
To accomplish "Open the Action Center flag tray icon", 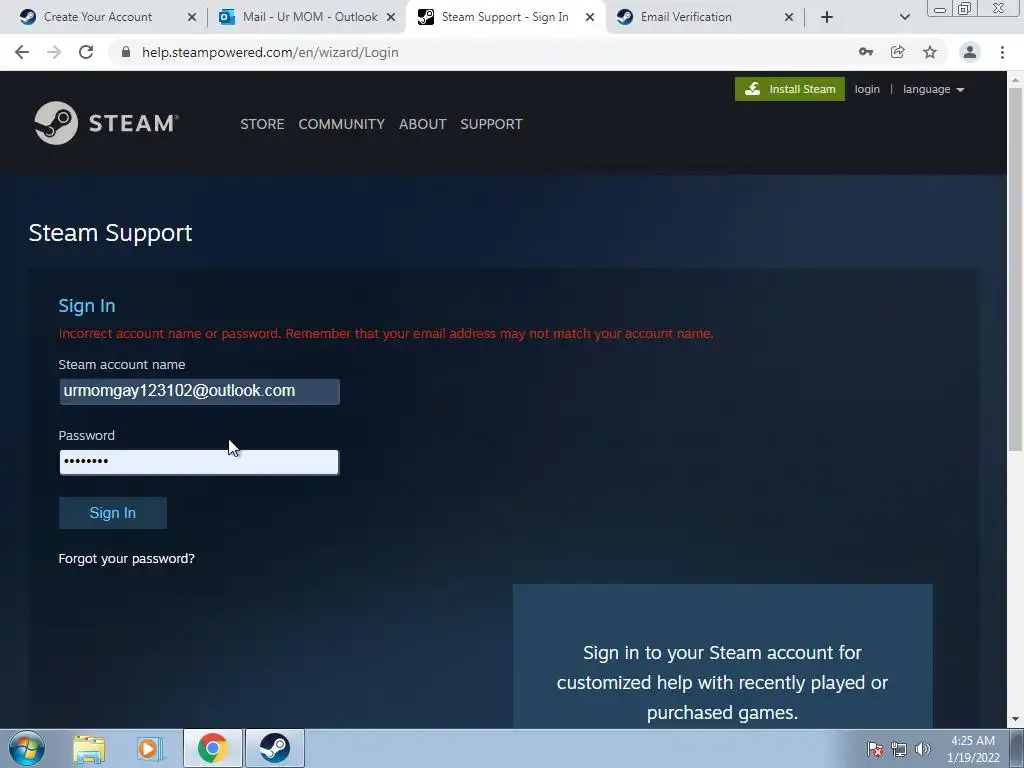I will pos(875,749).
